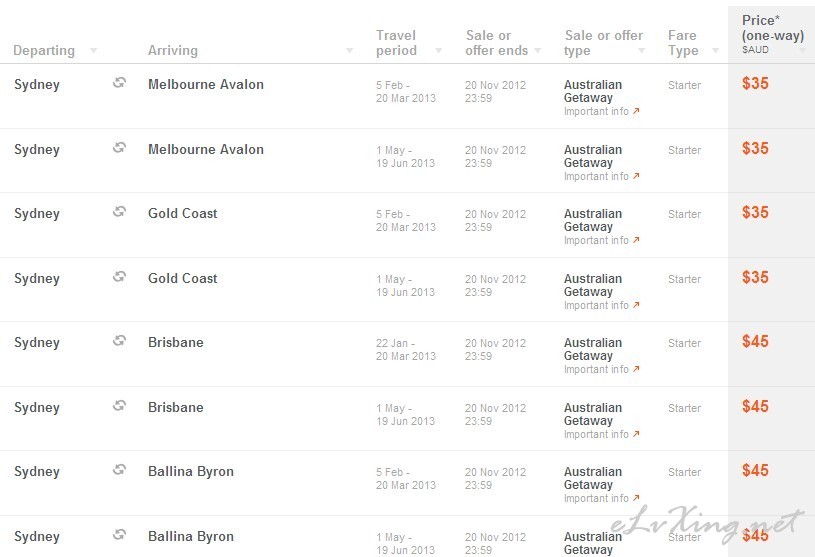The width and height of the screenshot is (815, 557).
Task: Swap route icon for Sydney–Brisbane Jan fare
Action: tap(120, 340)
